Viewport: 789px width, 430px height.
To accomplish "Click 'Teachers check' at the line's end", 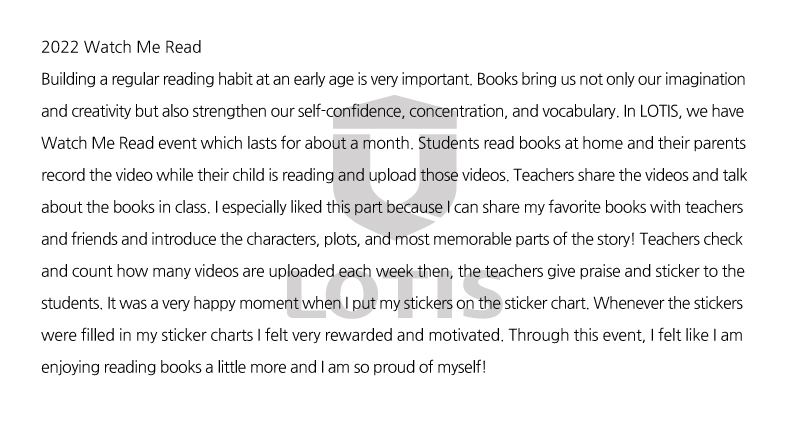I will [x=691, y=239].
